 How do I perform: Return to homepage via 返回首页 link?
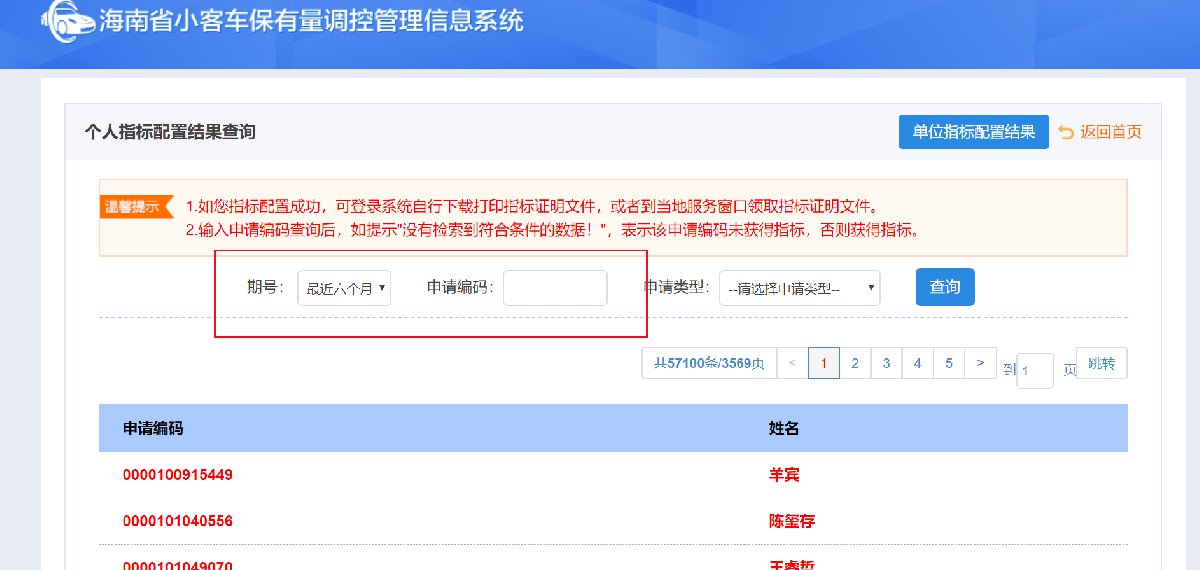click(1100, 132)
